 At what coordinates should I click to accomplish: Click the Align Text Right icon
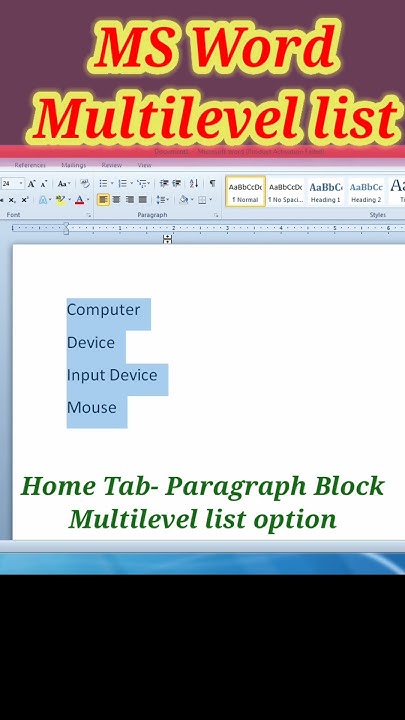pyautogui.click(x=130, y=199)
